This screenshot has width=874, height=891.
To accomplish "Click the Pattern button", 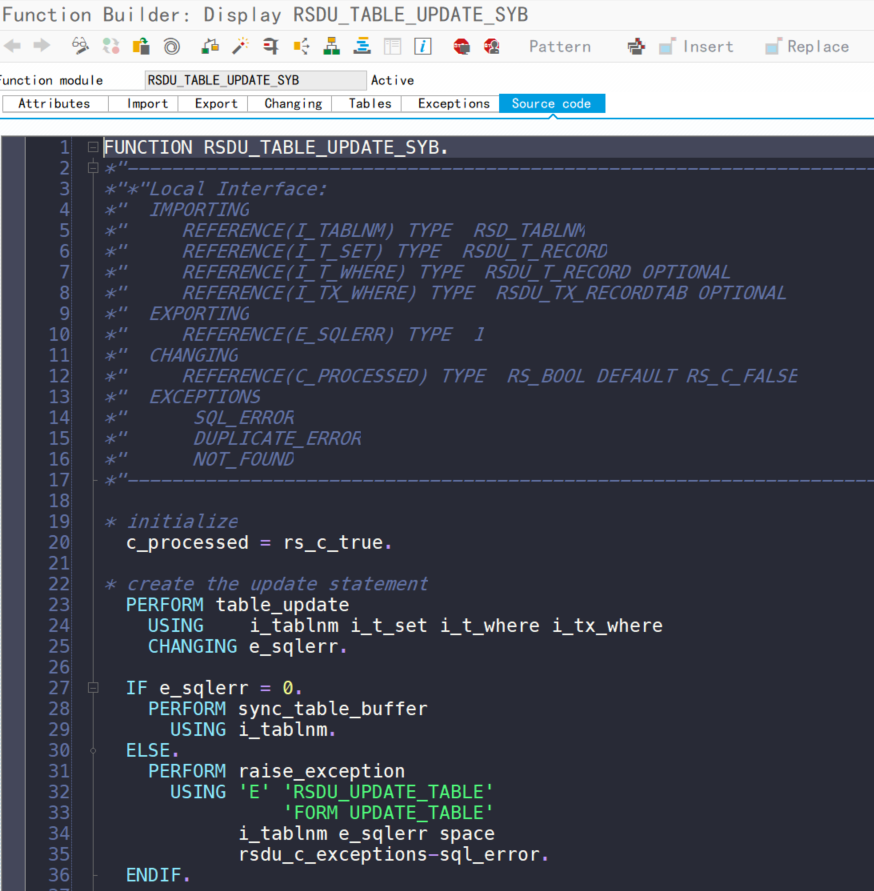I will 560,47.
